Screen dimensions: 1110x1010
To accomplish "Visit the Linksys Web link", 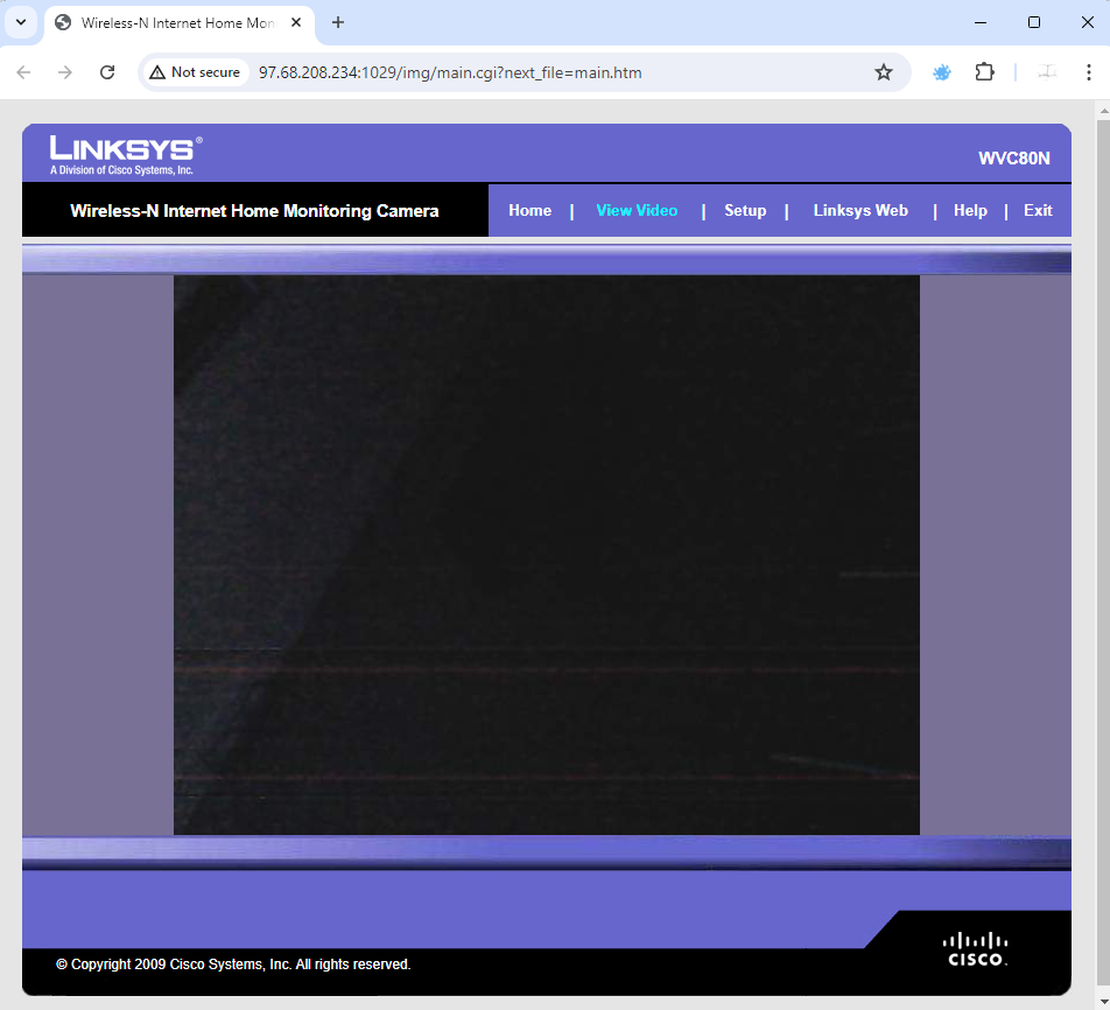I will click(x=860, y=210).
